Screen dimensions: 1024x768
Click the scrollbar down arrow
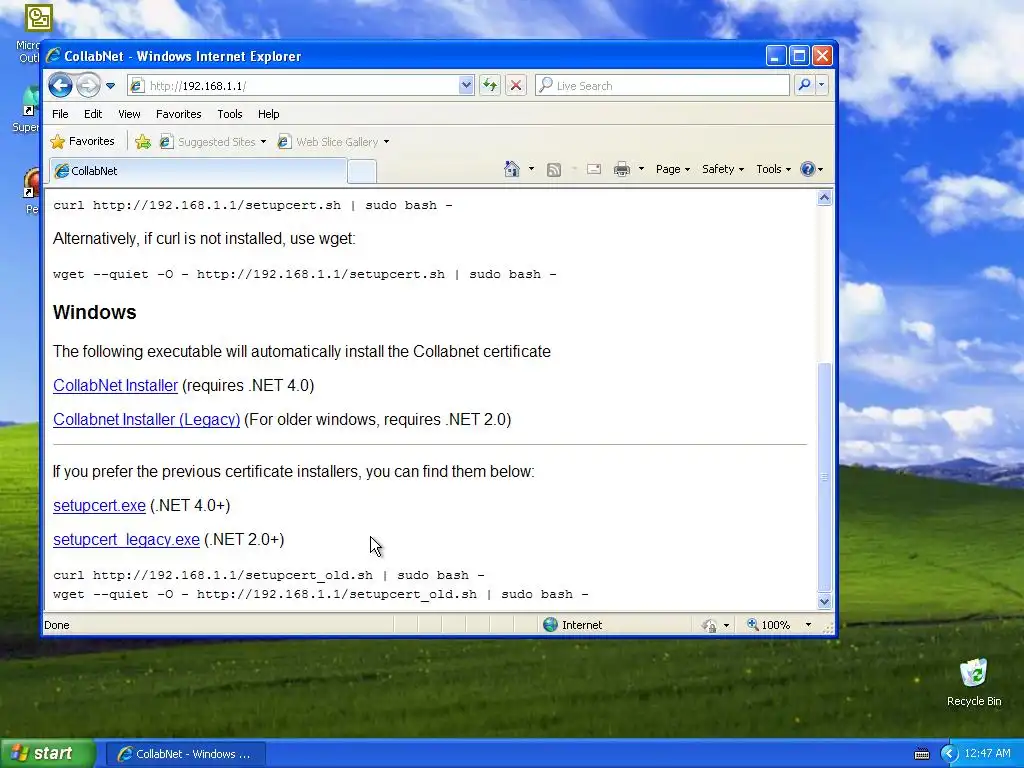point(824,601)
